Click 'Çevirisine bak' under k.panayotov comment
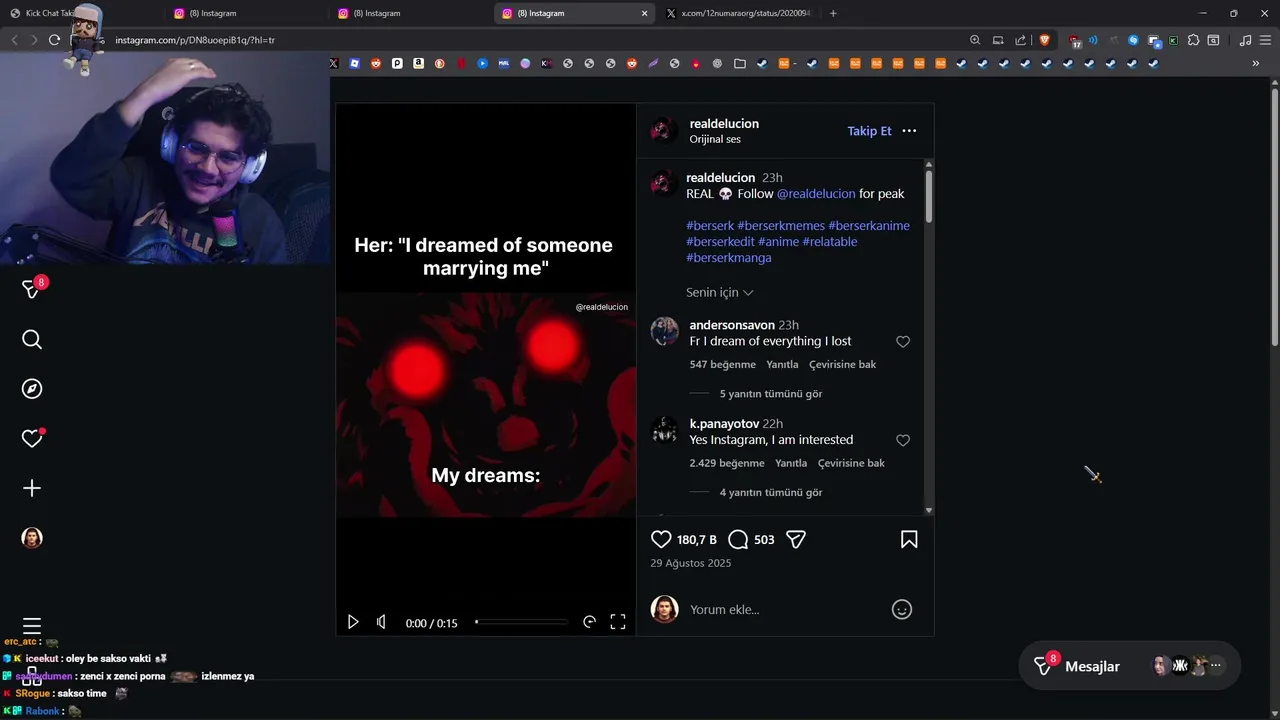The image size is (1280, 720). pos(851,463)
